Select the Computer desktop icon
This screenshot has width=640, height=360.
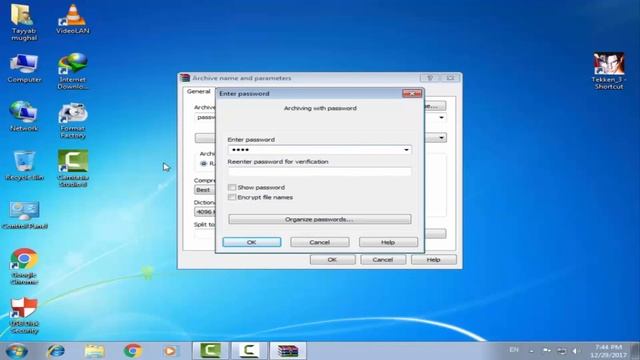24,68
